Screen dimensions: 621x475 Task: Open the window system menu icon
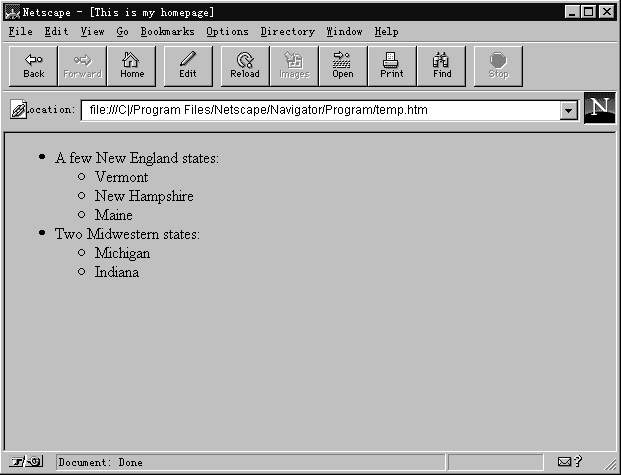point(14,12)
